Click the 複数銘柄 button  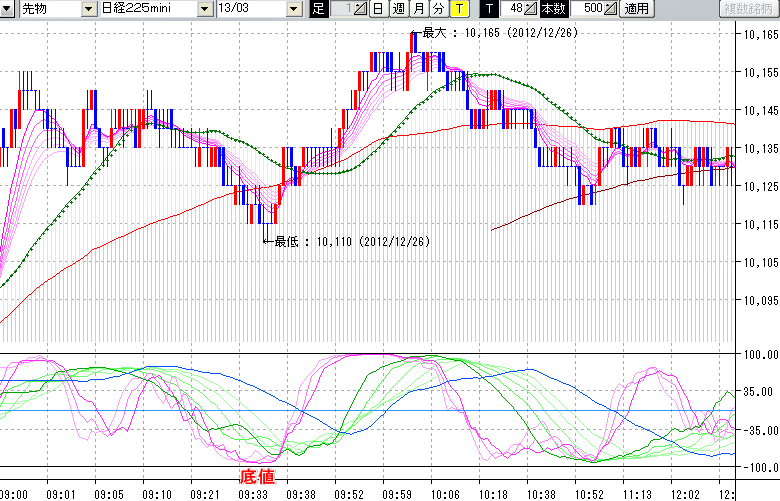(x=750, y=9)
